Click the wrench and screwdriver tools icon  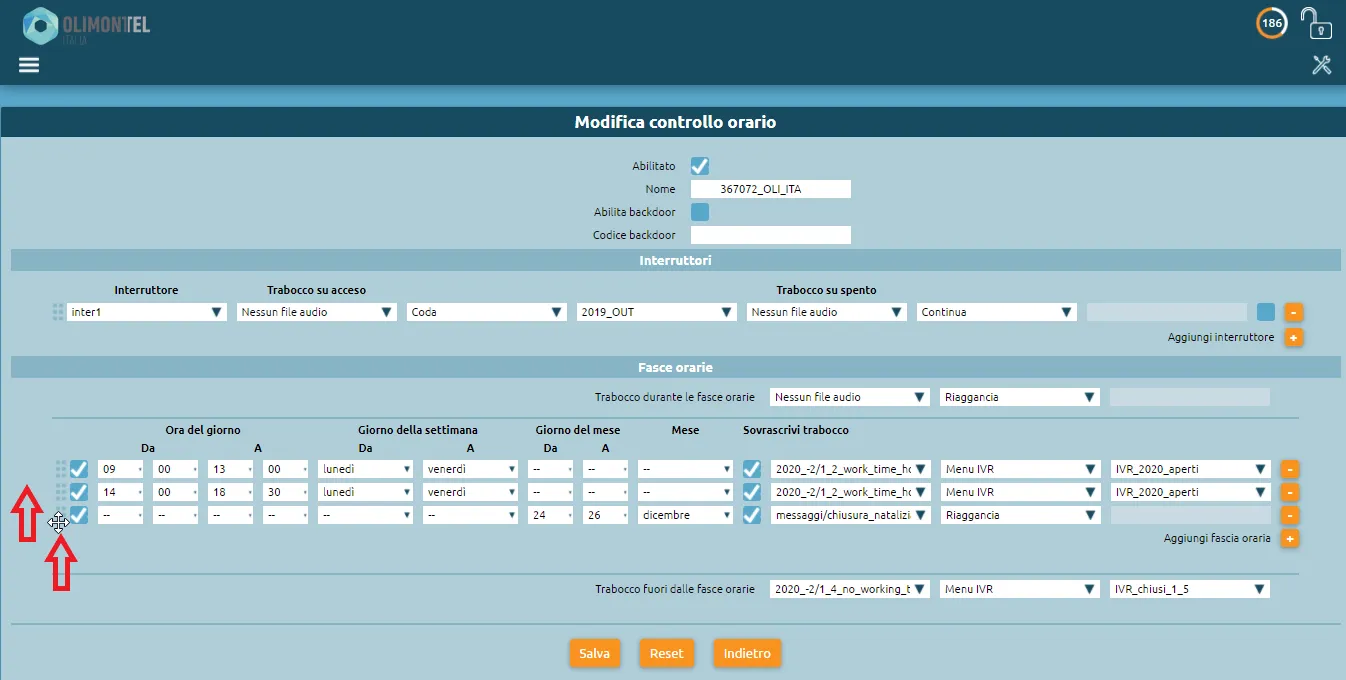point(1321,65)
